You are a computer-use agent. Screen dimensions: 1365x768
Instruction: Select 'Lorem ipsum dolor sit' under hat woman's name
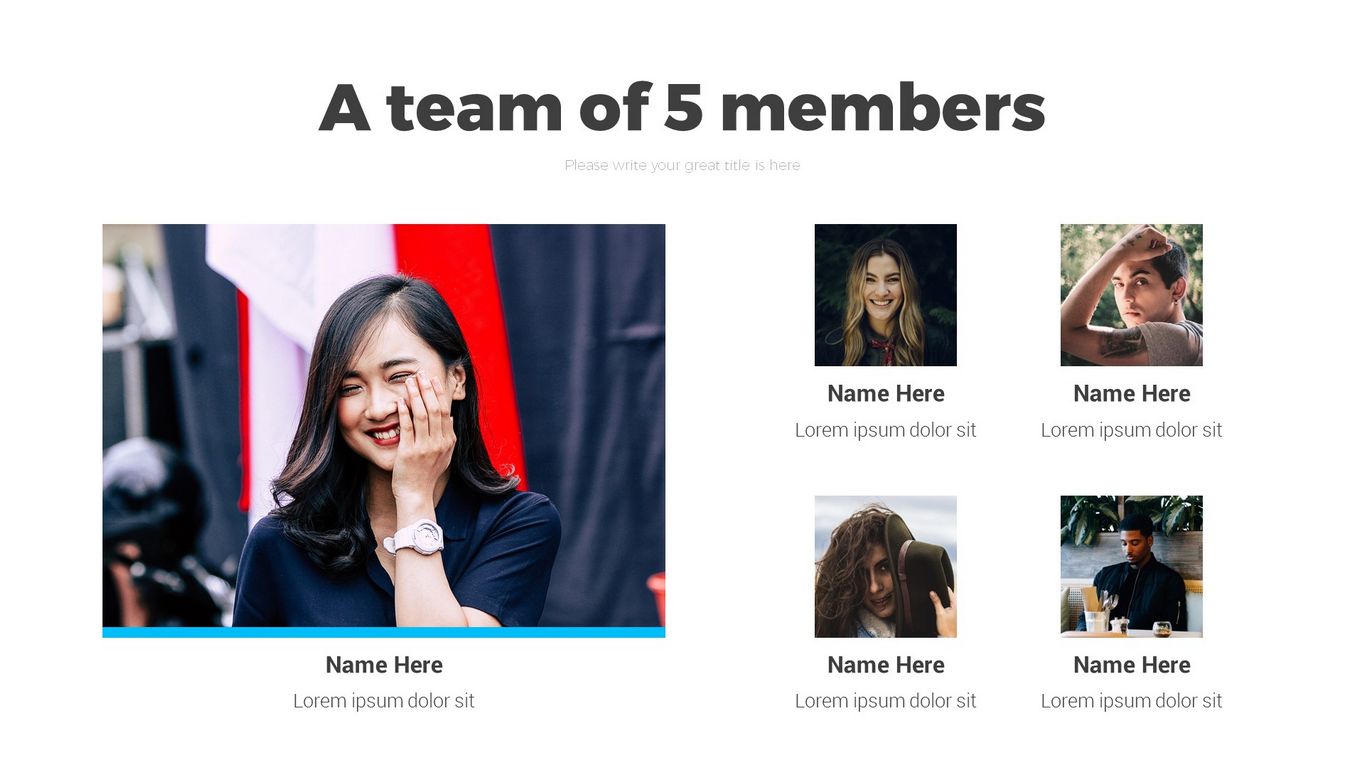tap(885, 701)
